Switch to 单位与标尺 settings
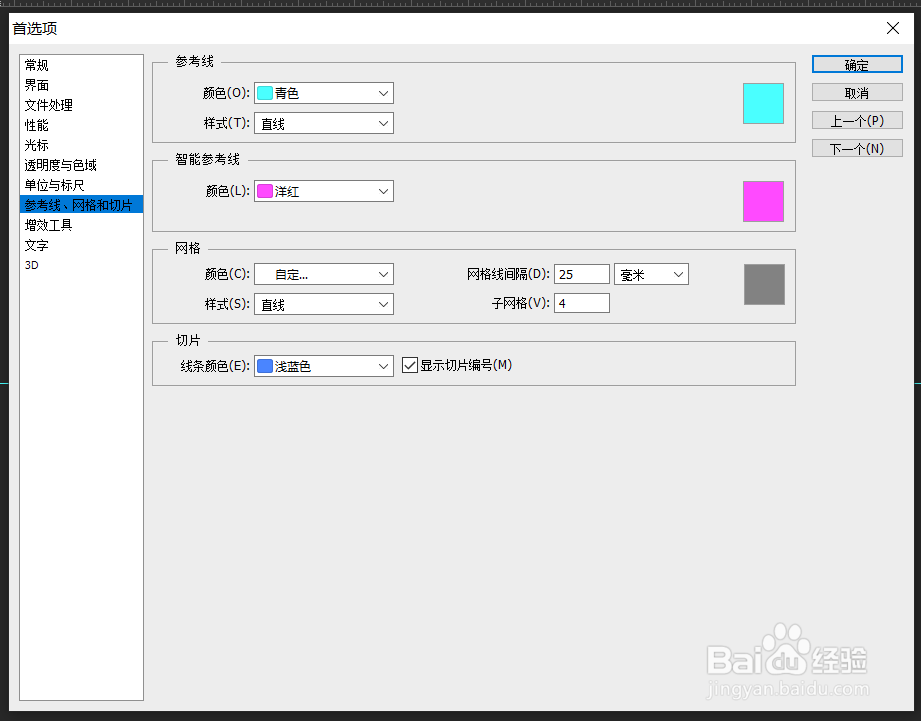This screenshot has height=721, width=921. 81,185
